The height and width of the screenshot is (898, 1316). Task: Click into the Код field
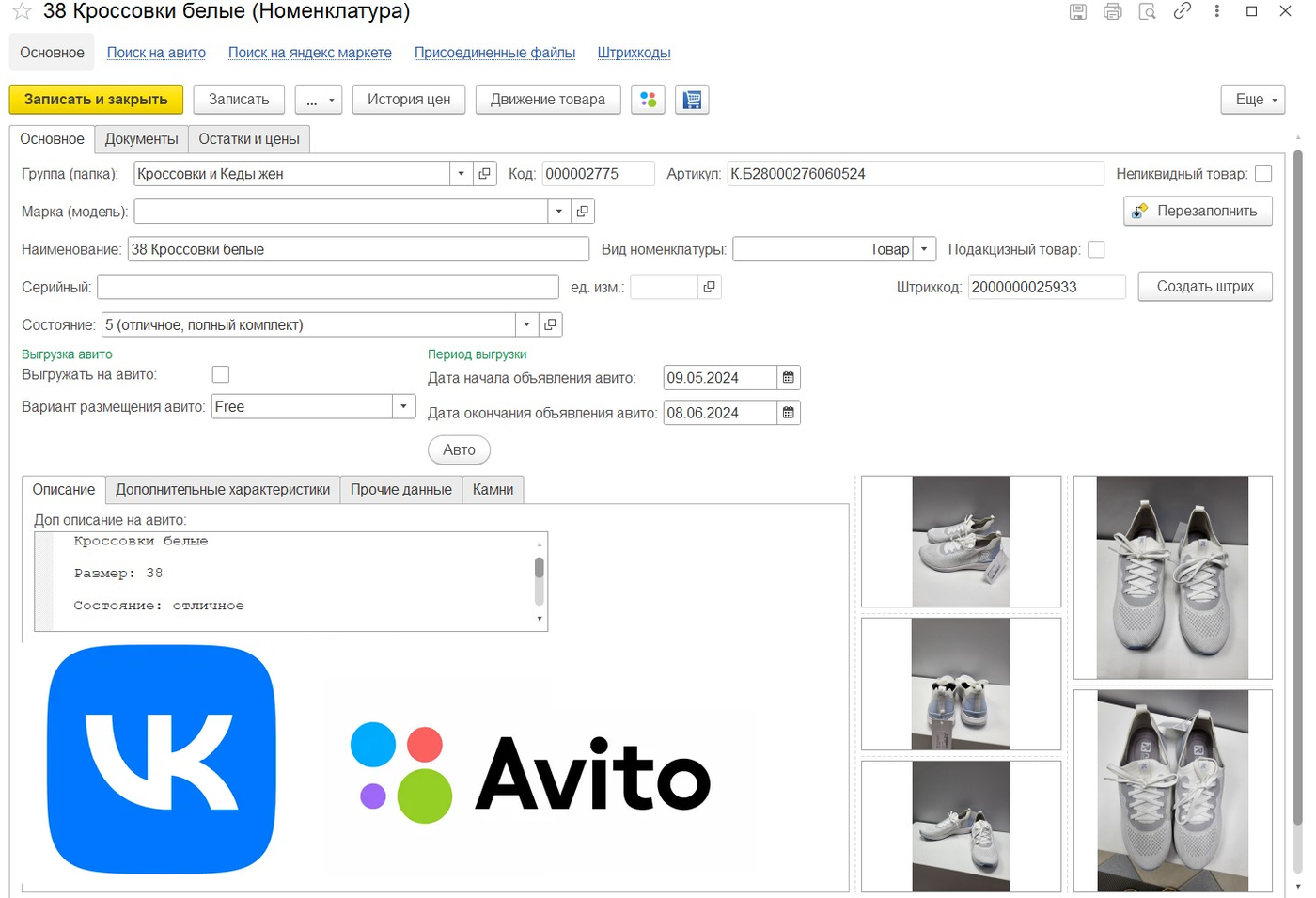(x=599, y=174)
